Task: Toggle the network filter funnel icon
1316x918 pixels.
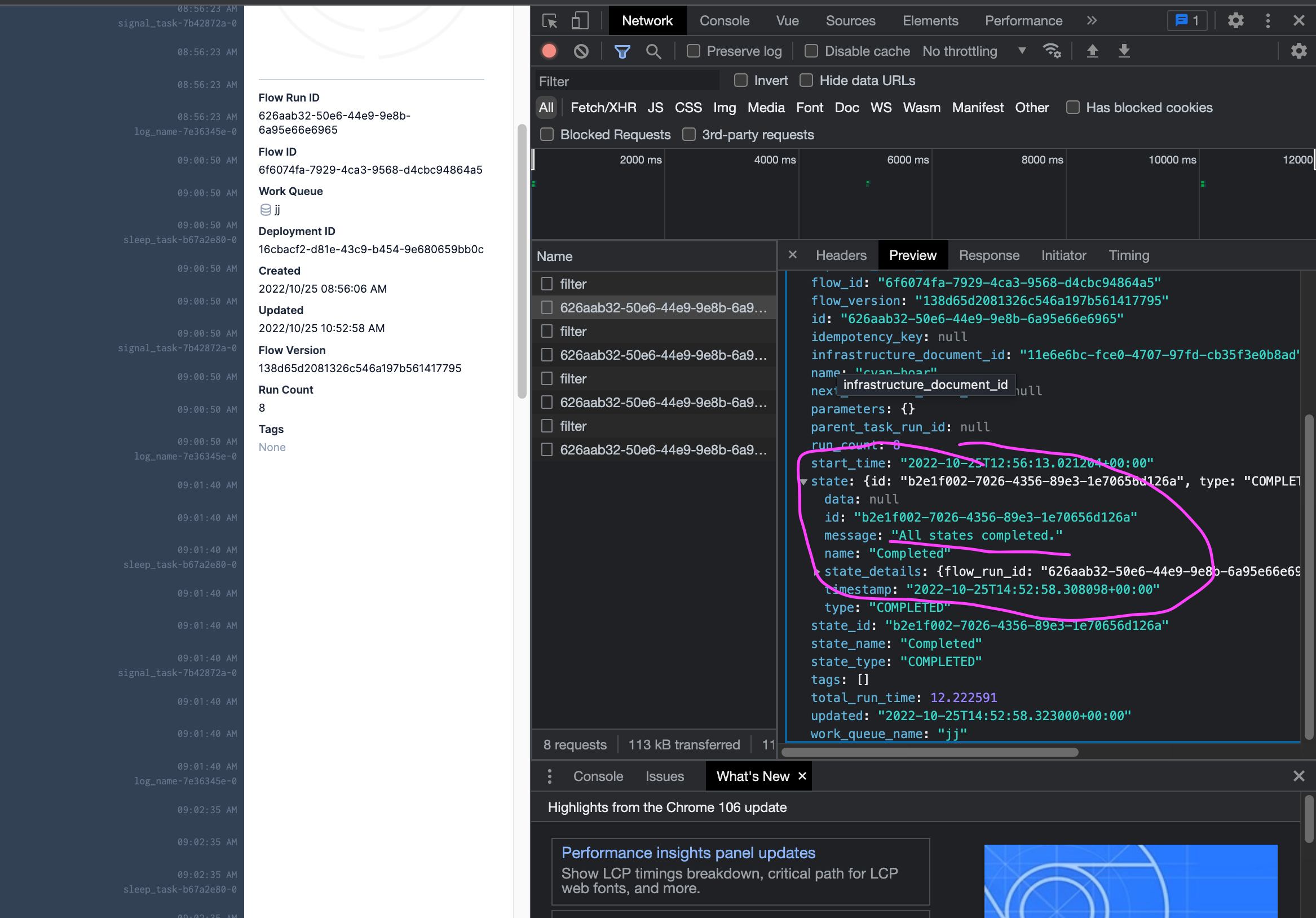Action: pos(622,52)
